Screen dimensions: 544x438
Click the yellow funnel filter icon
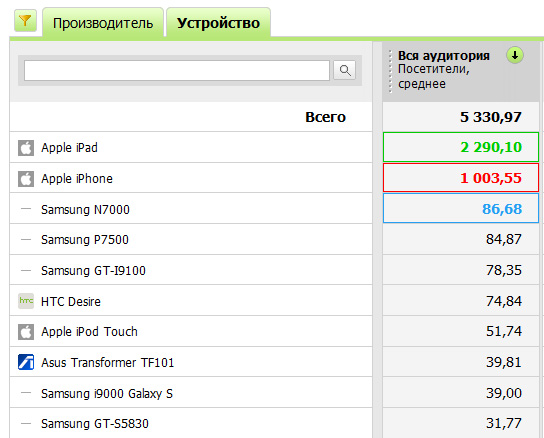point(25,21)
